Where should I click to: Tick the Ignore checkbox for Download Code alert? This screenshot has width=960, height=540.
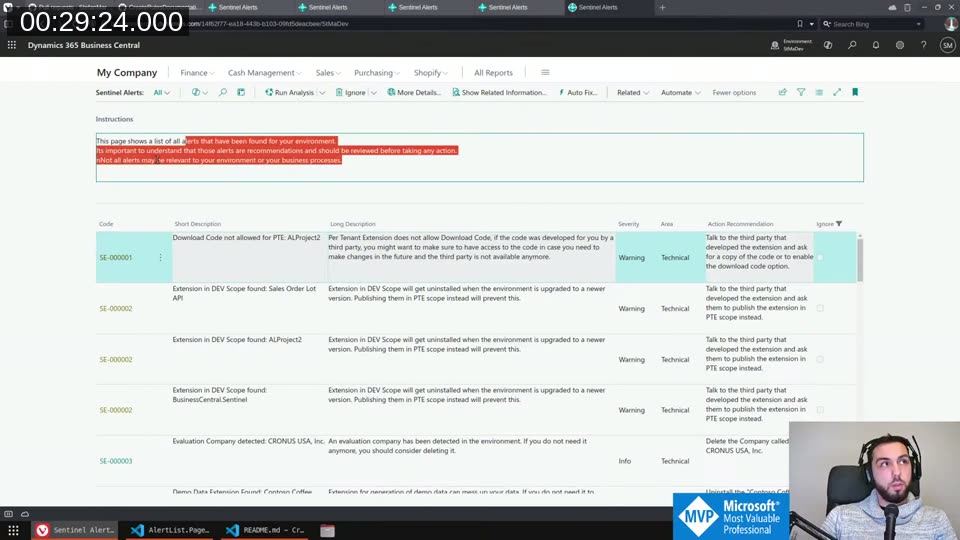pyautogui.click(x=820, y=258)
